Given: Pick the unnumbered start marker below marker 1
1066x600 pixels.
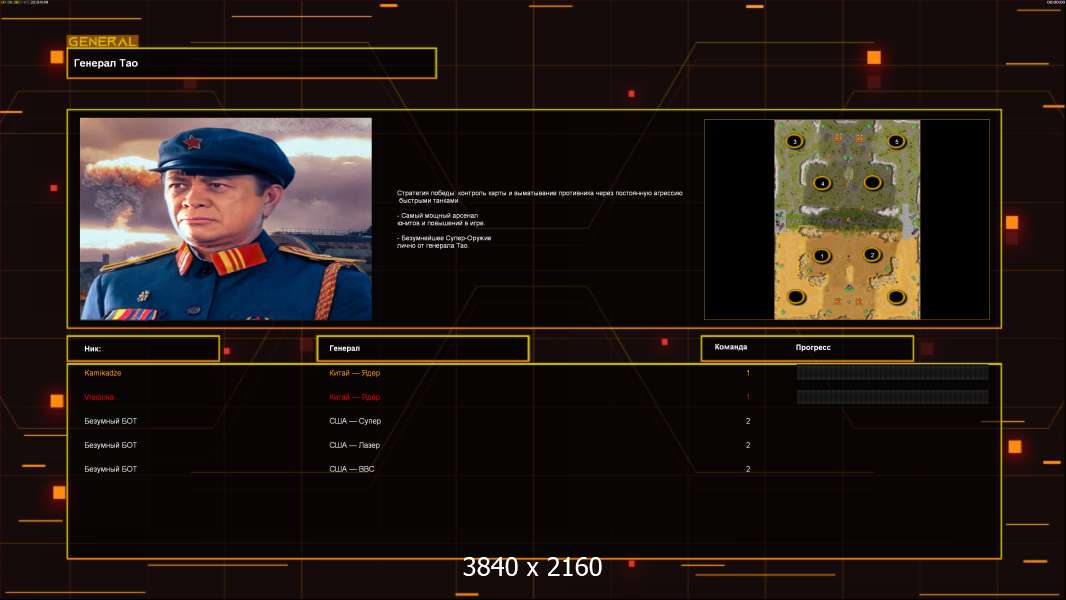Looking at the screenshot, I should pos(796,297).
